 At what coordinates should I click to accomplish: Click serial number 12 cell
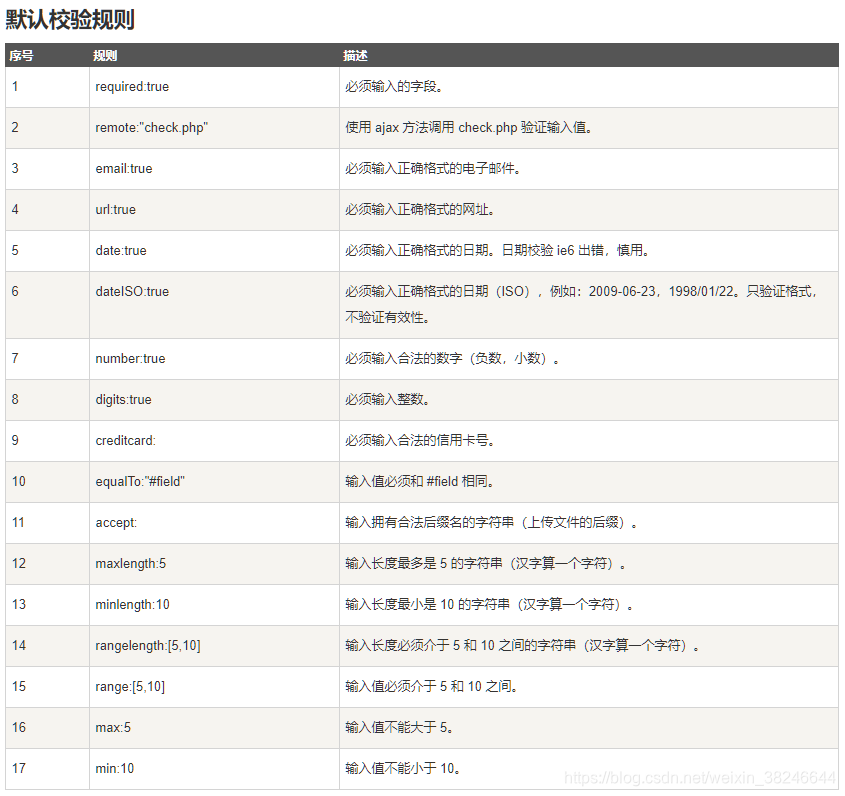[x=47, y=564]
